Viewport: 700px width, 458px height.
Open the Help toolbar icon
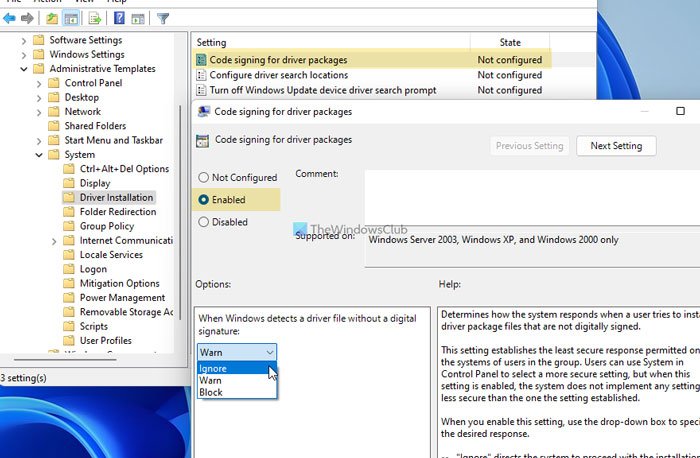119,18
